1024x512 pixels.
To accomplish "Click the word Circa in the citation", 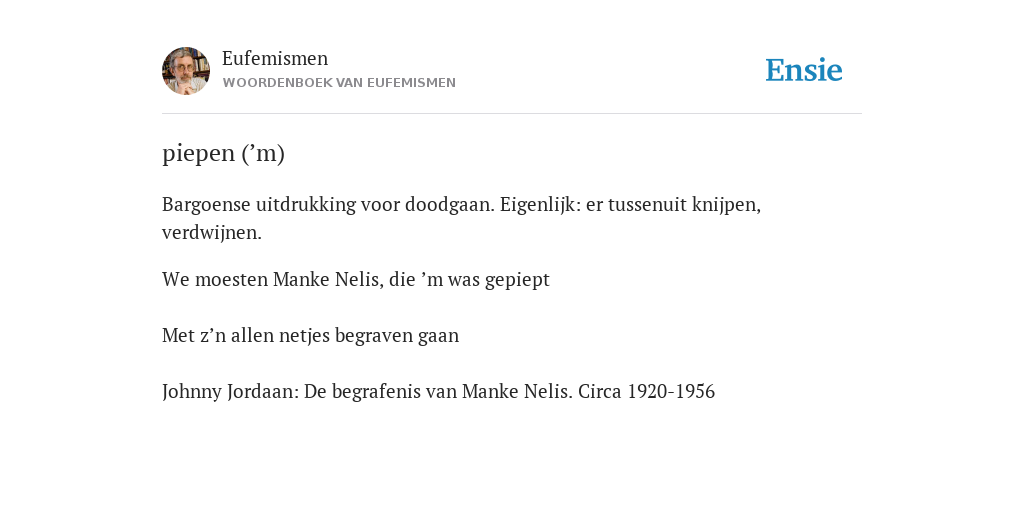I will tap(600, 392).
